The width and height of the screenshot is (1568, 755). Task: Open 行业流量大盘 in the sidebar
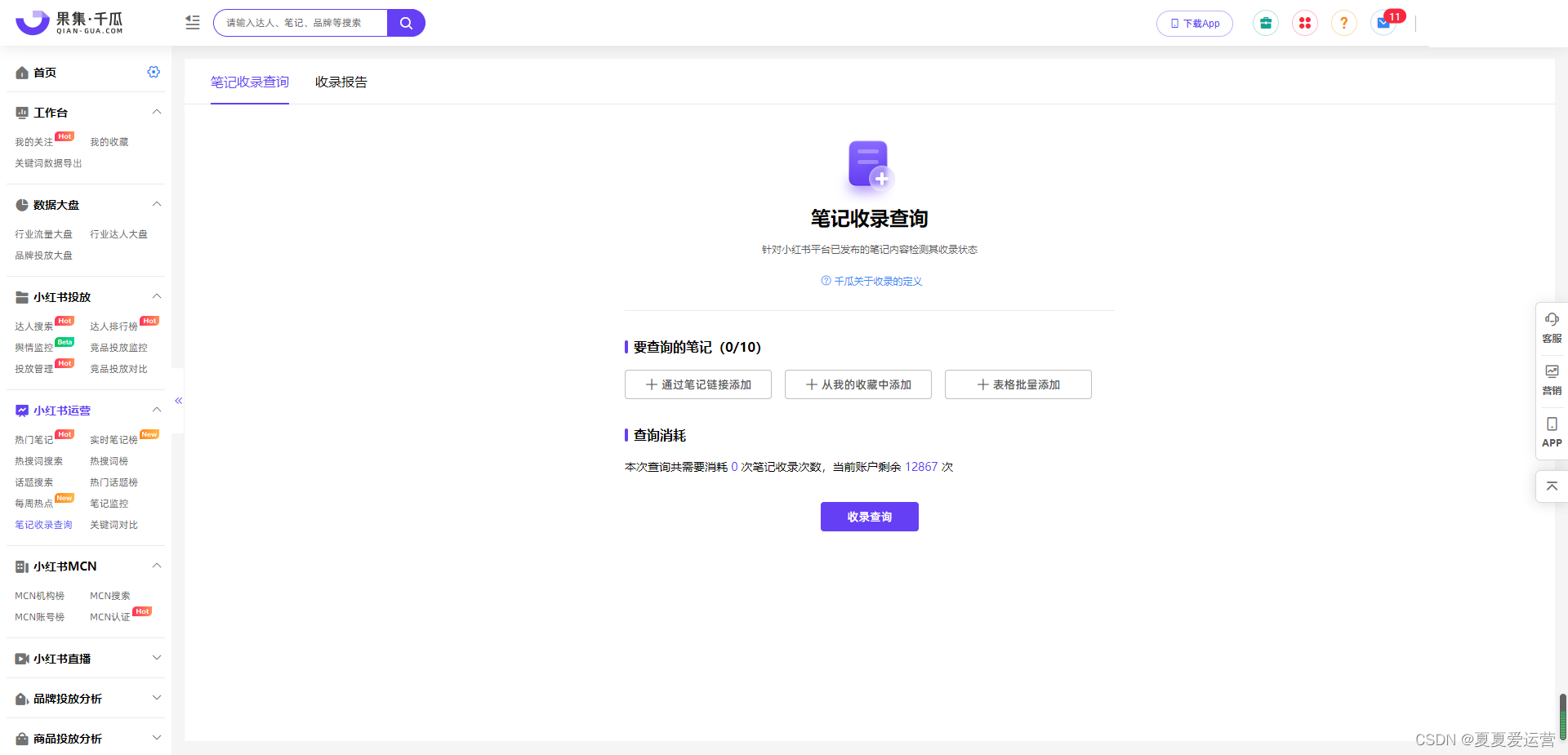tap(43, 234)
